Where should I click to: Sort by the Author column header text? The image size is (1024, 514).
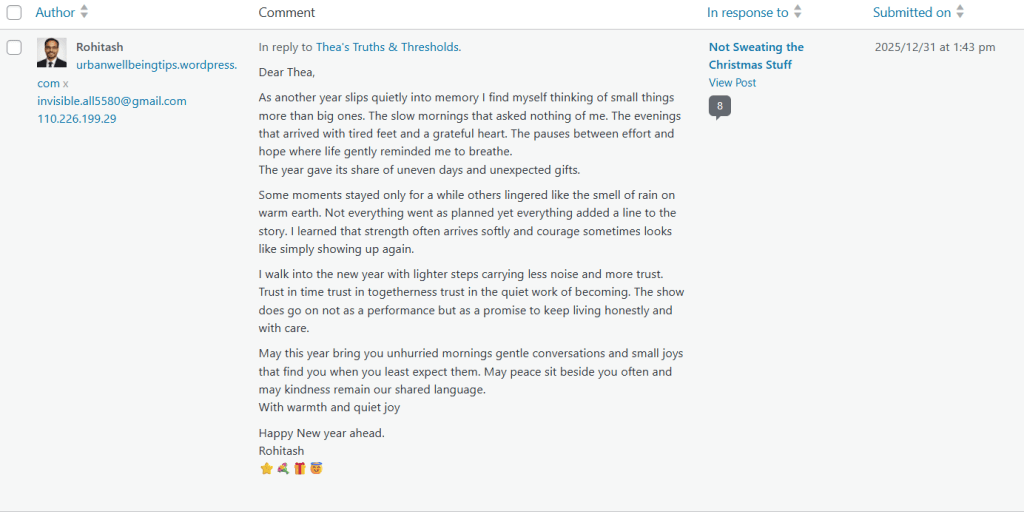(55, 12)
